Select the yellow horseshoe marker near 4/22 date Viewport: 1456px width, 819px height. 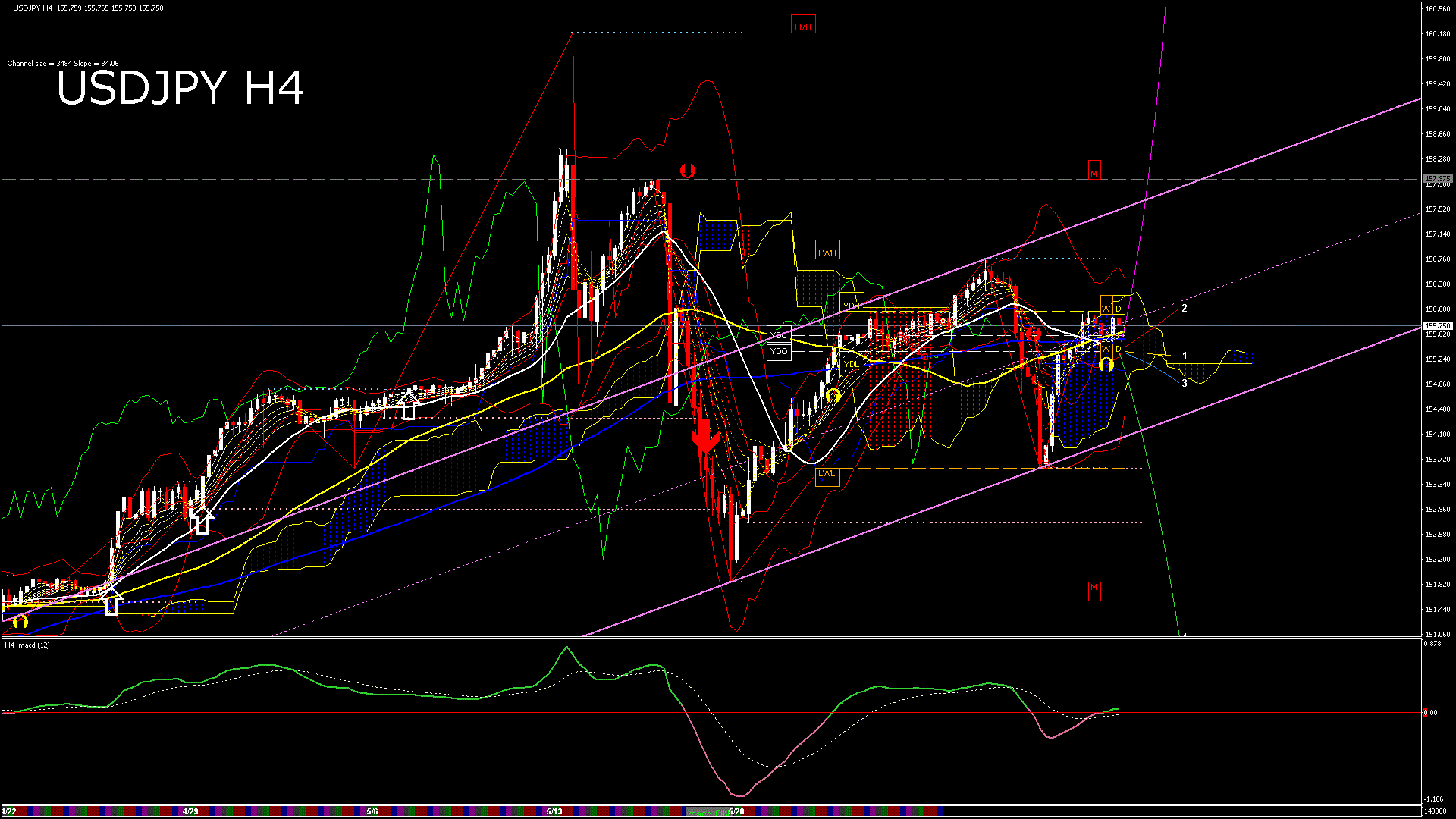20,623
